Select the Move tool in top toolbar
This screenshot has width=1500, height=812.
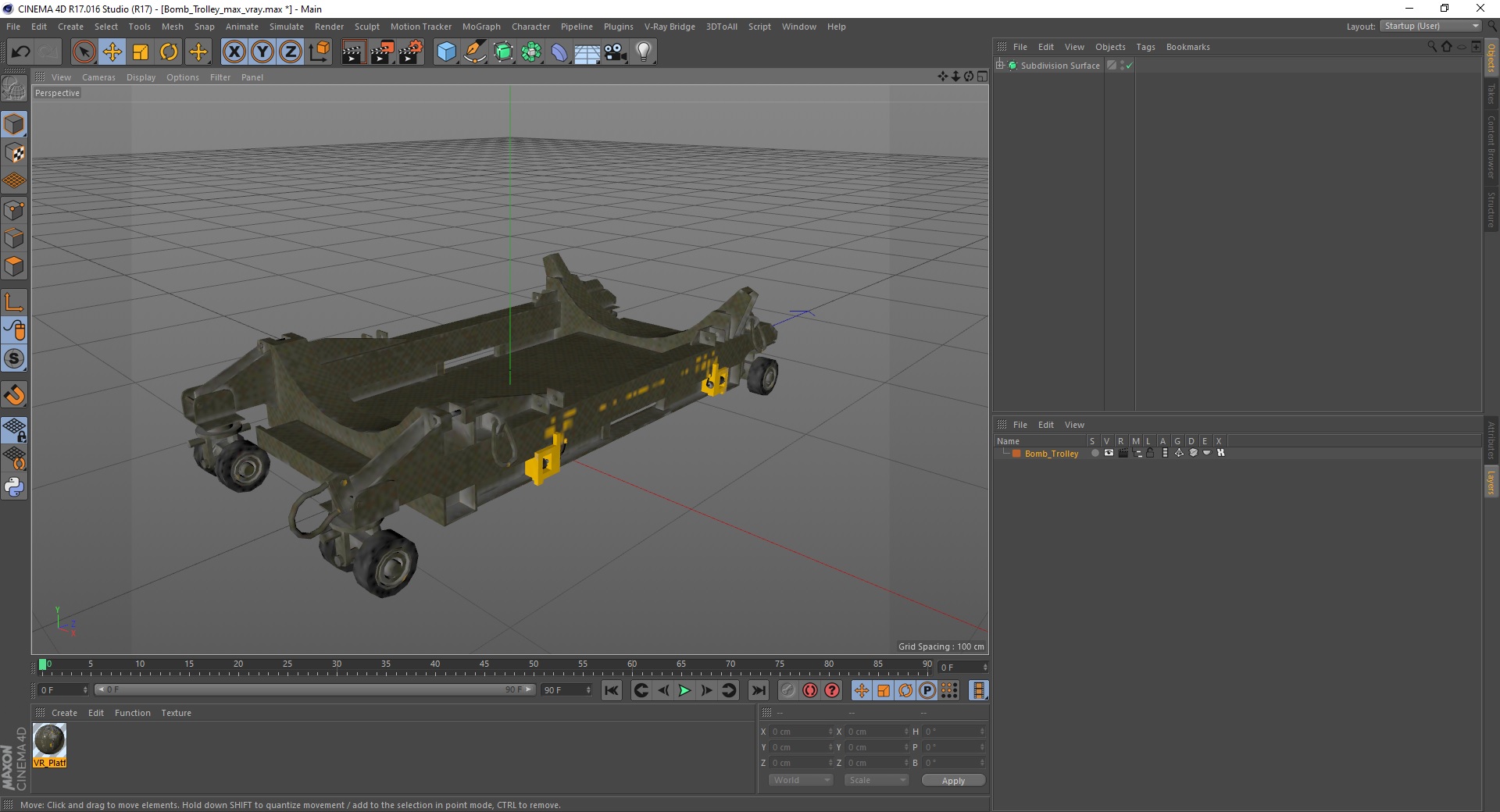pyautogui.click(x=112, y=52)
